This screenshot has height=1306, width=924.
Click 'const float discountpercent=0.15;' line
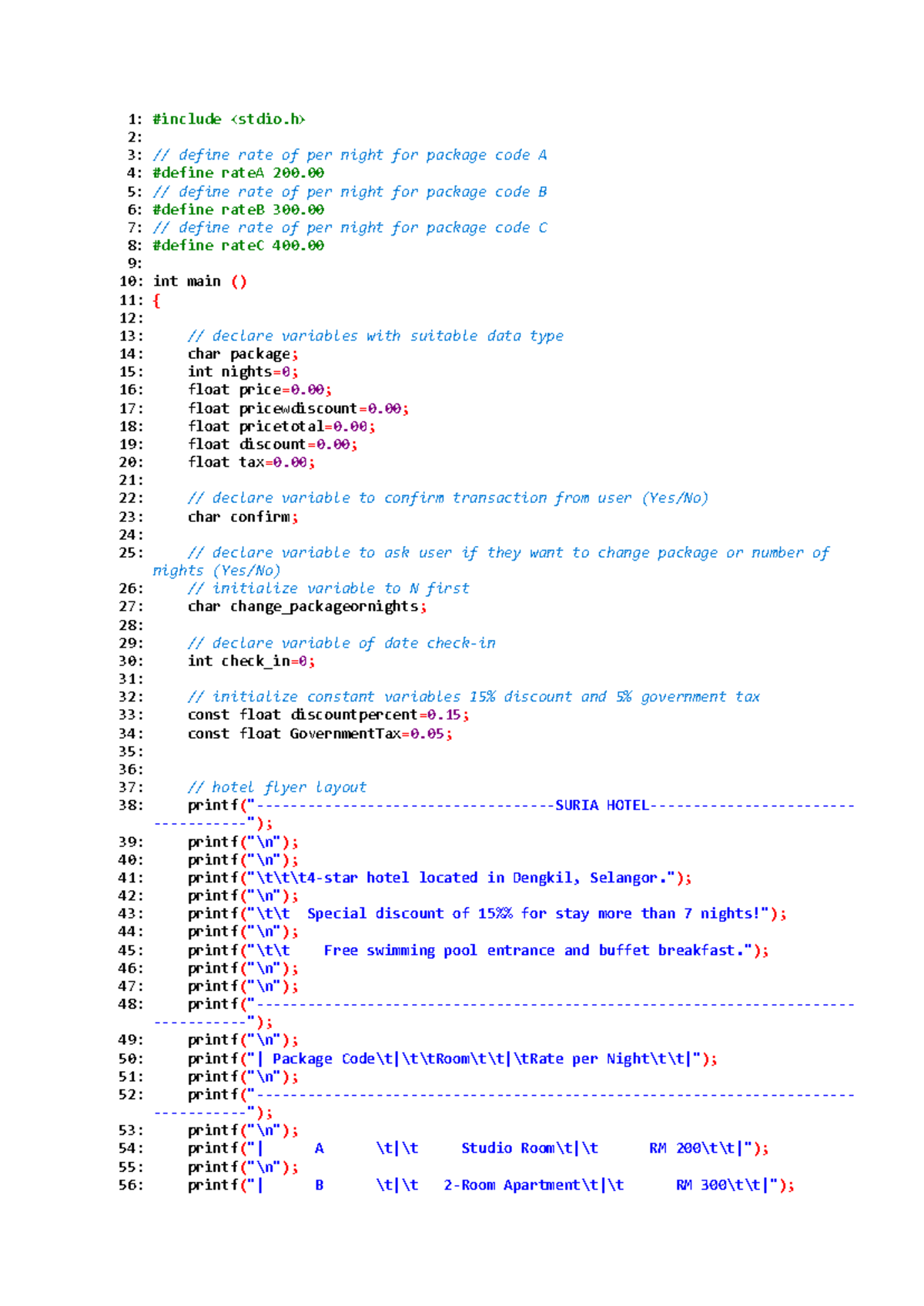point(328,715)
